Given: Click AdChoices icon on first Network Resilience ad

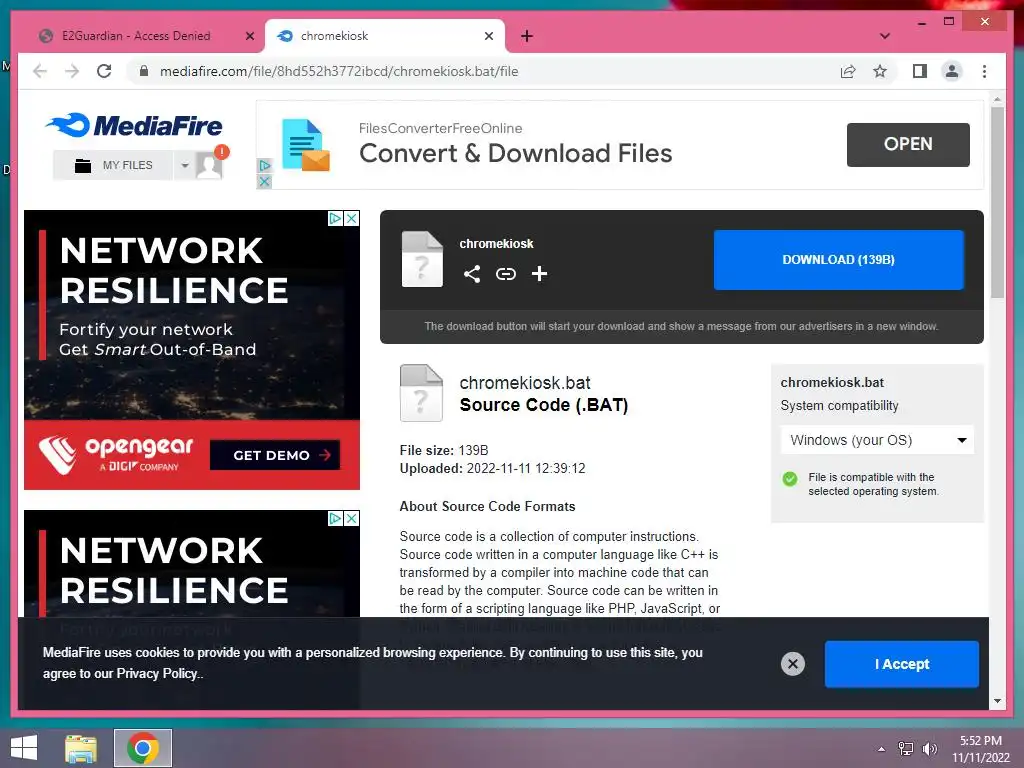Looking at the screenshot, I should (x=335, y=218).
